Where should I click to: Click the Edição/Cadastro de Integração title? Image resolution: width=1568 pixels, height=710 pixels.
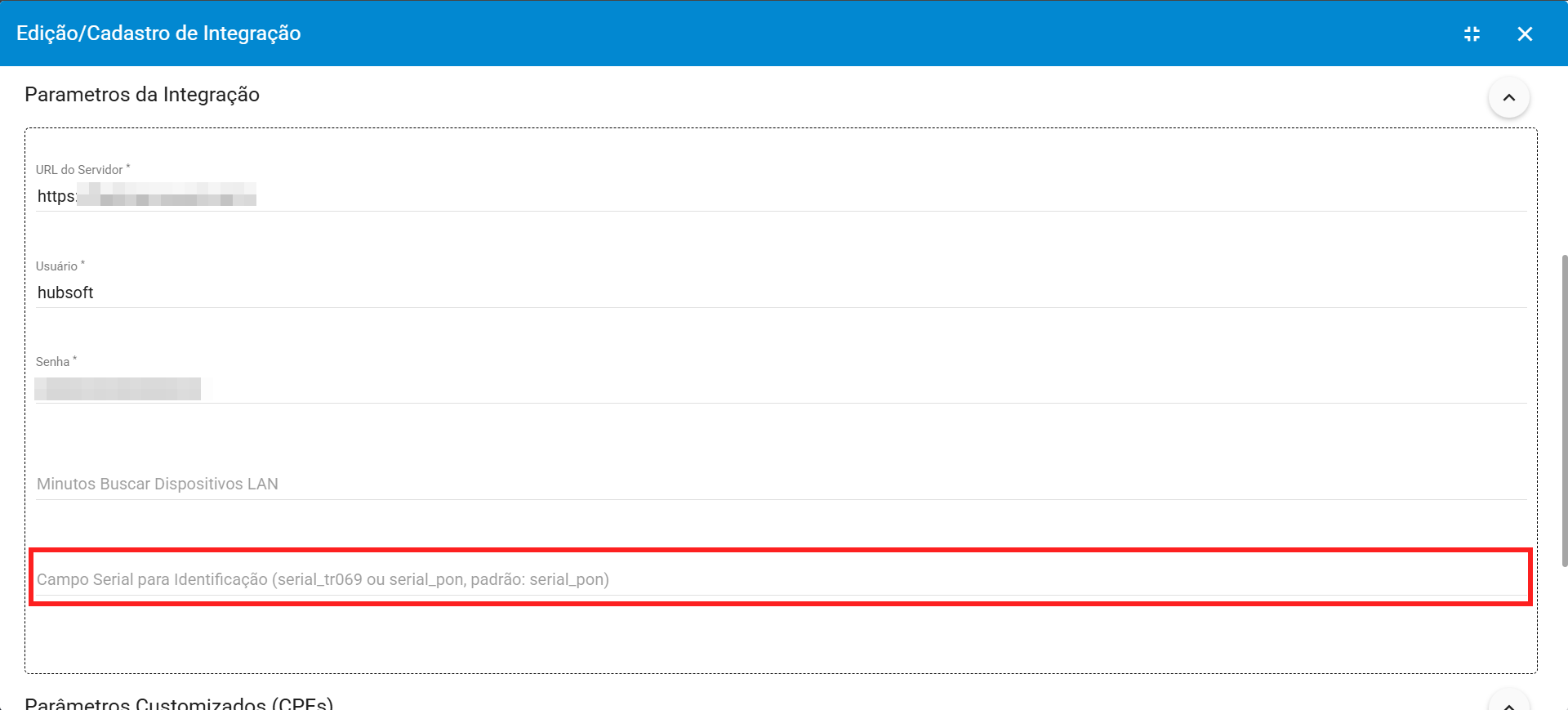pos(158,33)
